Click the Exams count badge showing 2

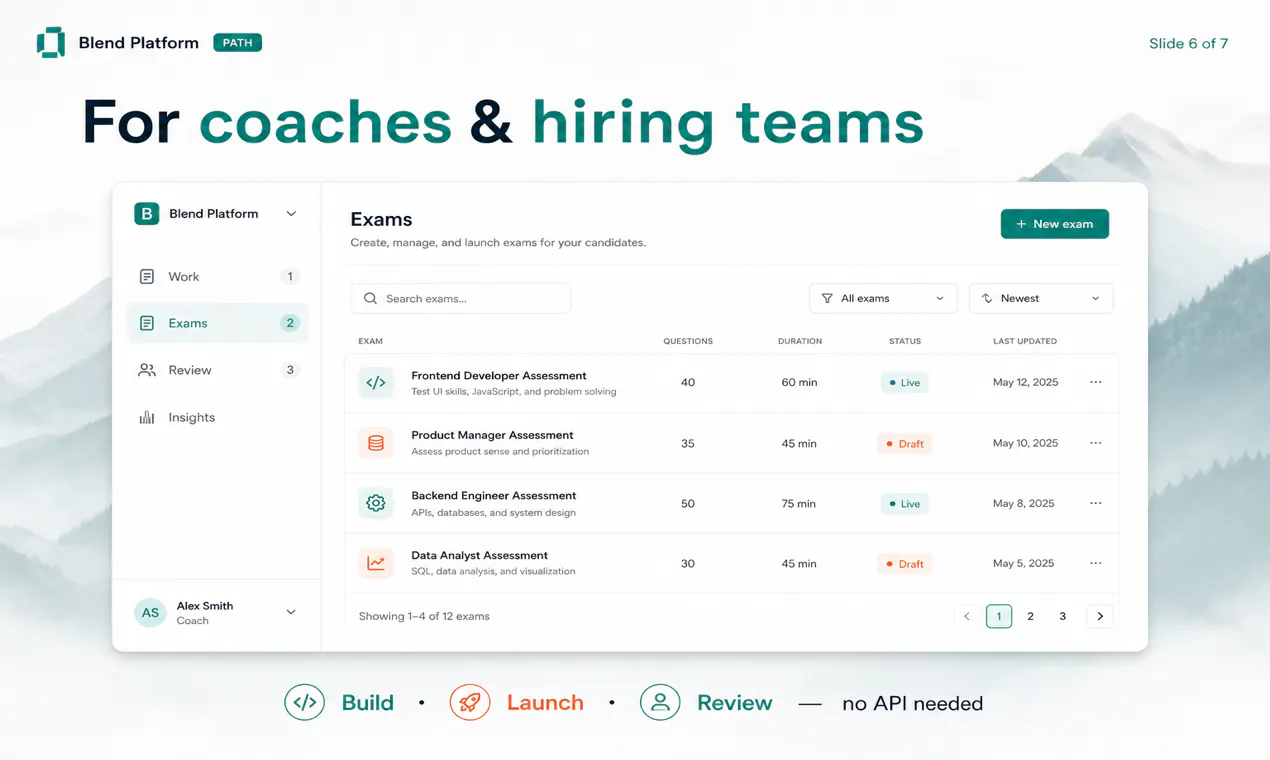coord(290,323)
